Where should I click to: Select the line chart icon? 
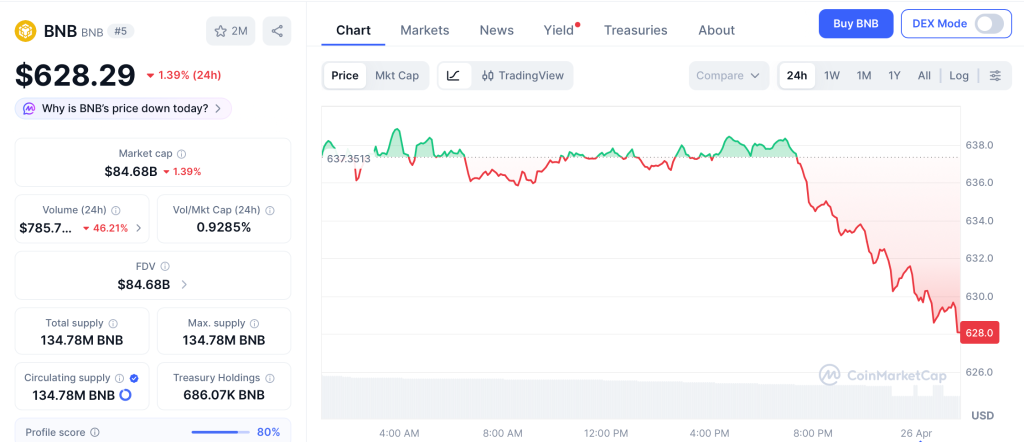(453, 76)
